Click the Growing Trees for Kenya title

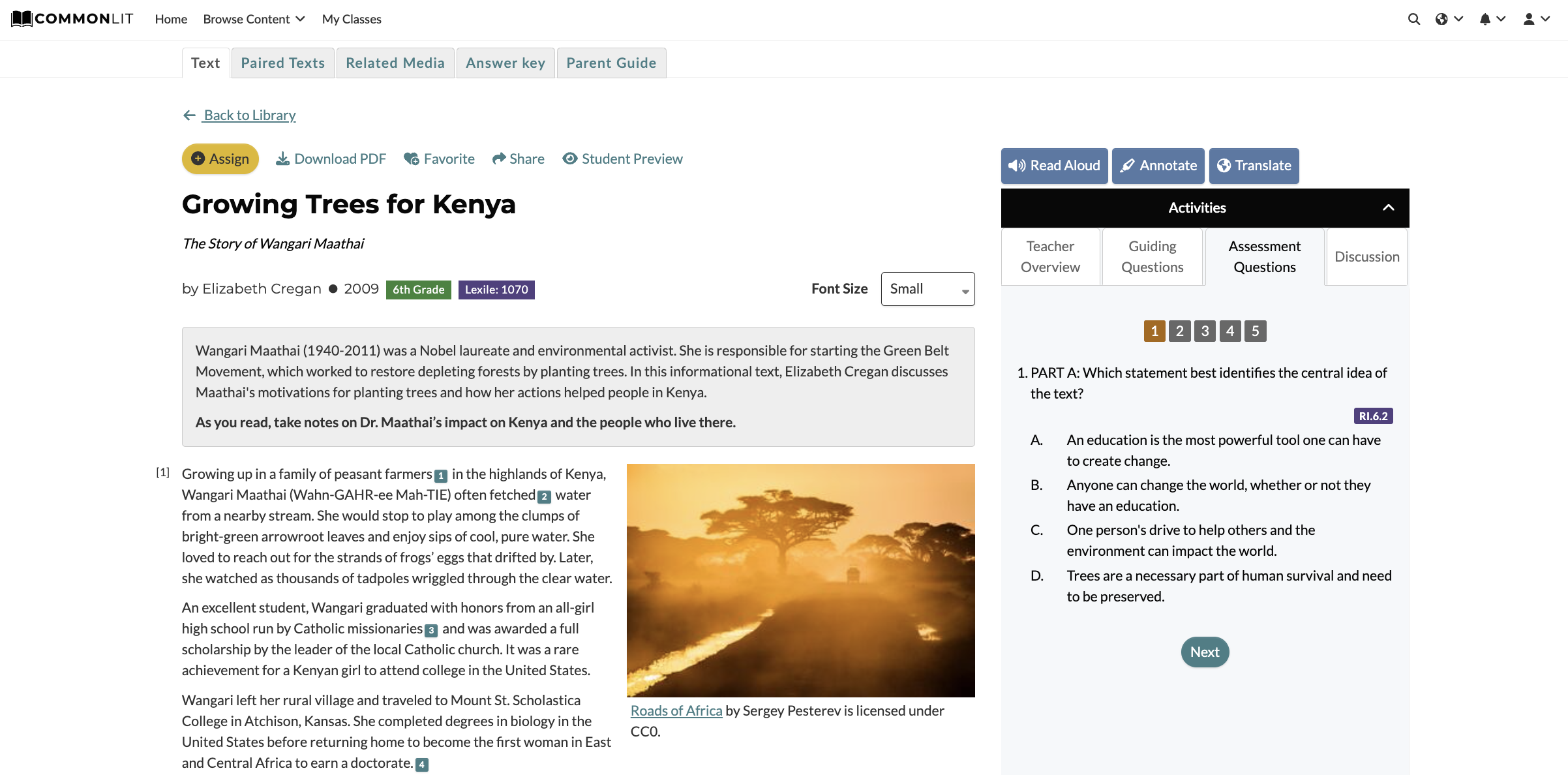[349, 204]
